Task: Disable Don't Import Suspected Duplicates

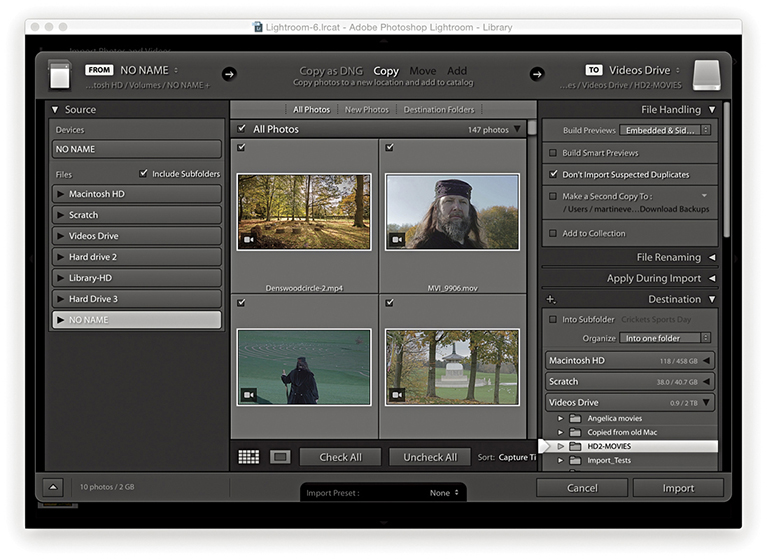Action: point(553,174)
